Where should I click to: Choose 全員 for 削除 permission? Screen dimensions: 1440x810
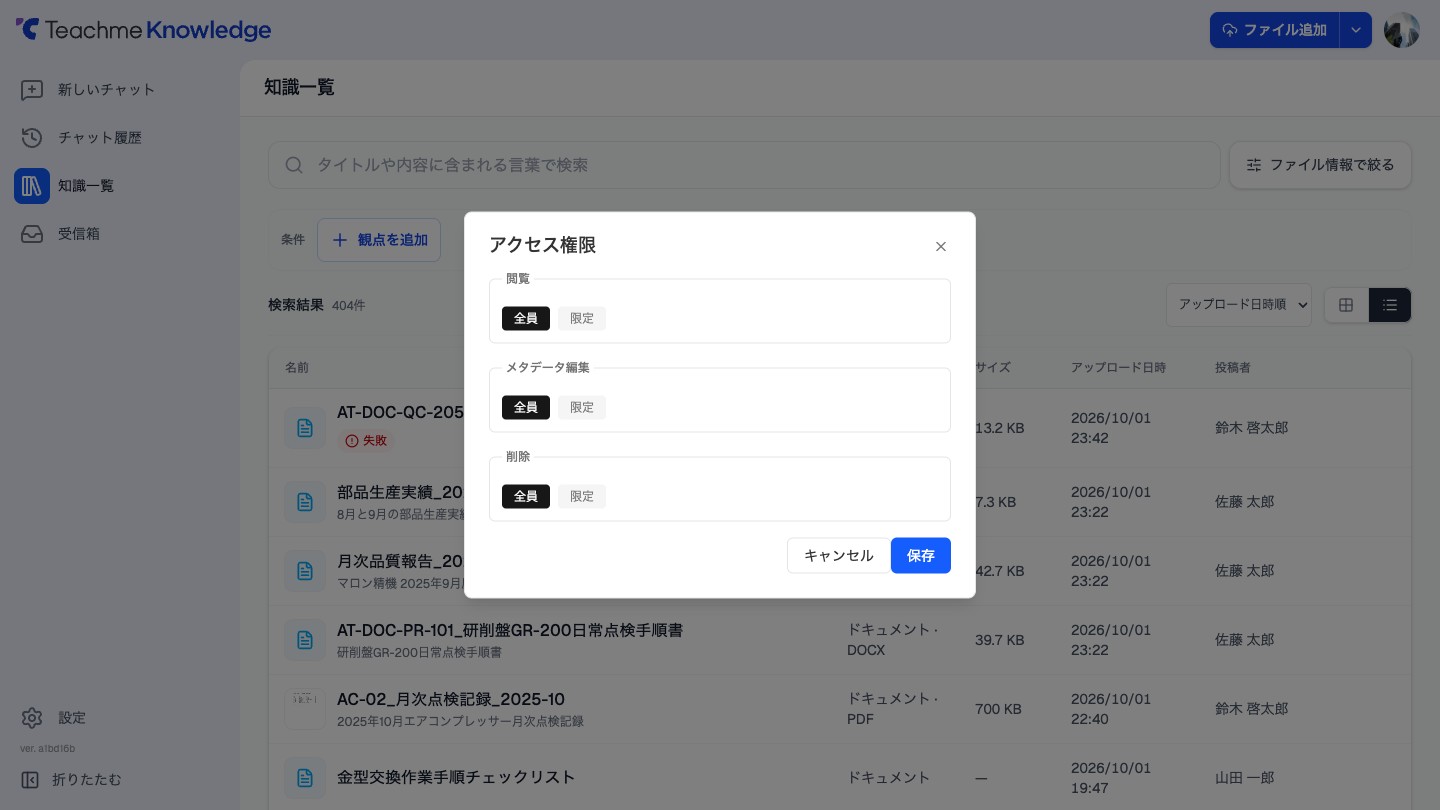pyautogui.click(x=526, y=496)
